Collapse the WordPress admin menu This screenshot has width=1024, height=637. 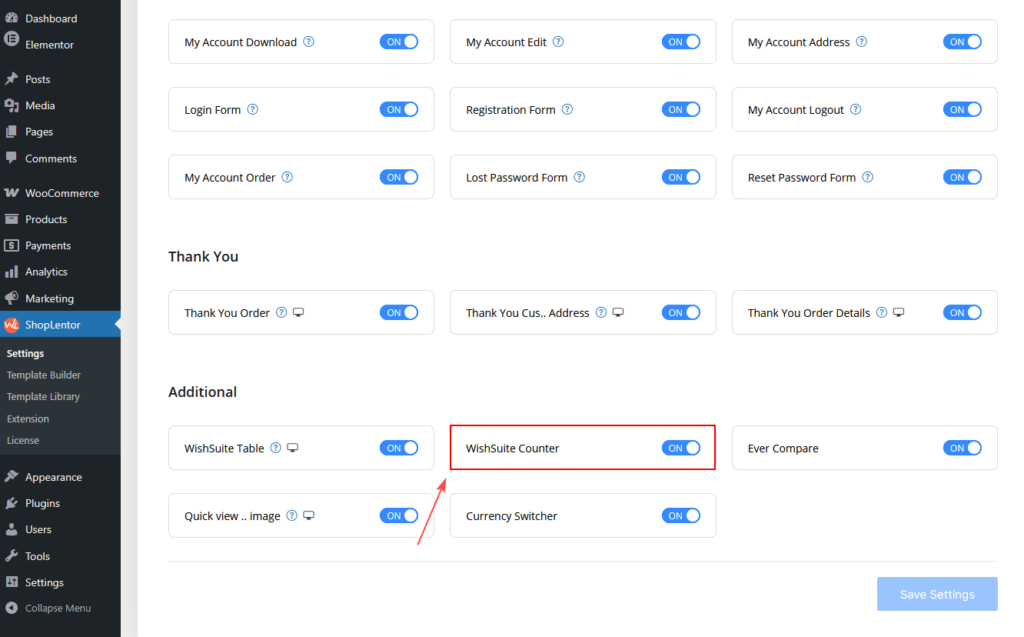pos(57,608)
